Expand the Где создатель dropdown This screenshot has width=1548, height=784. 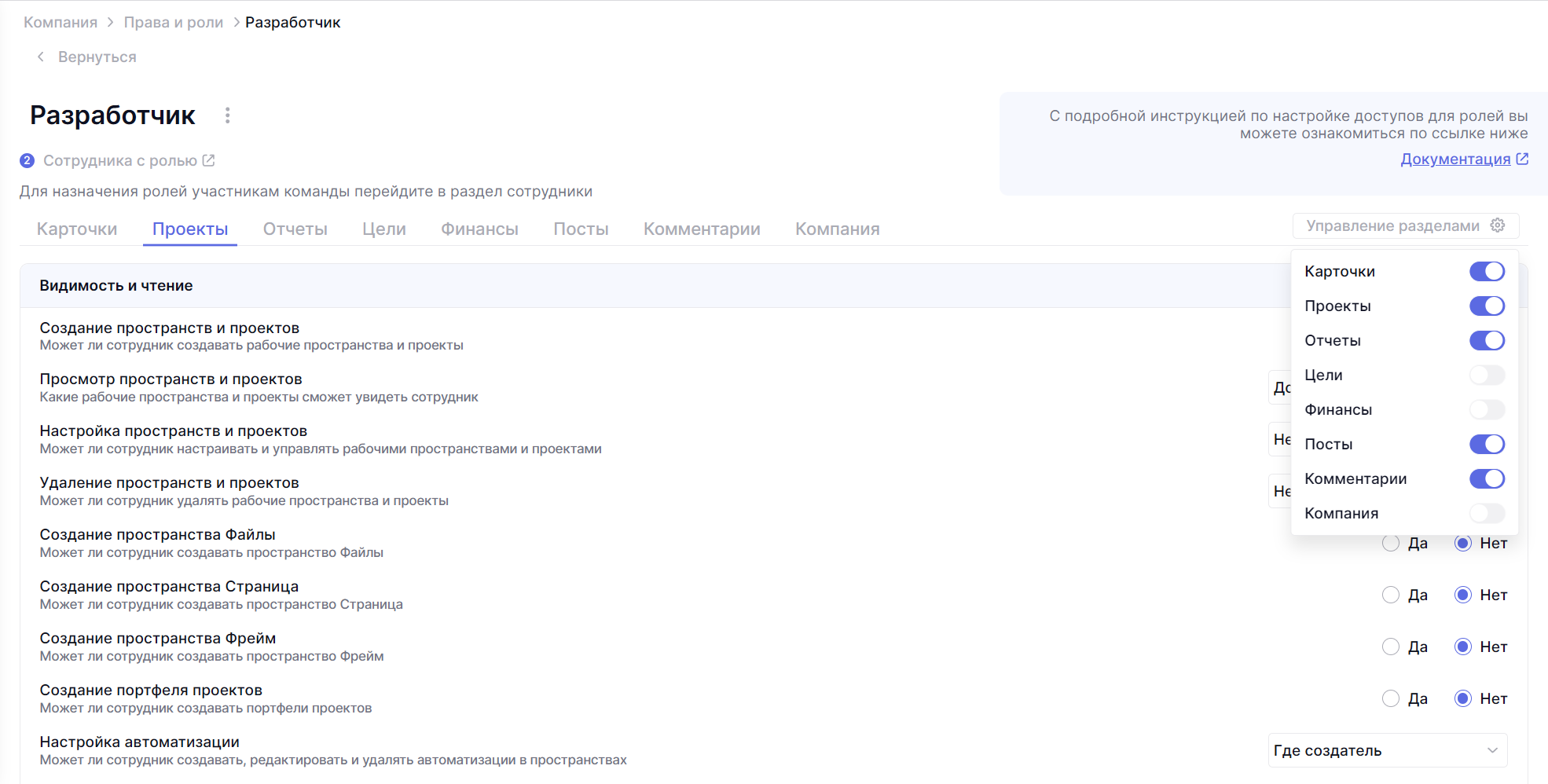(x=1388, y=750)
